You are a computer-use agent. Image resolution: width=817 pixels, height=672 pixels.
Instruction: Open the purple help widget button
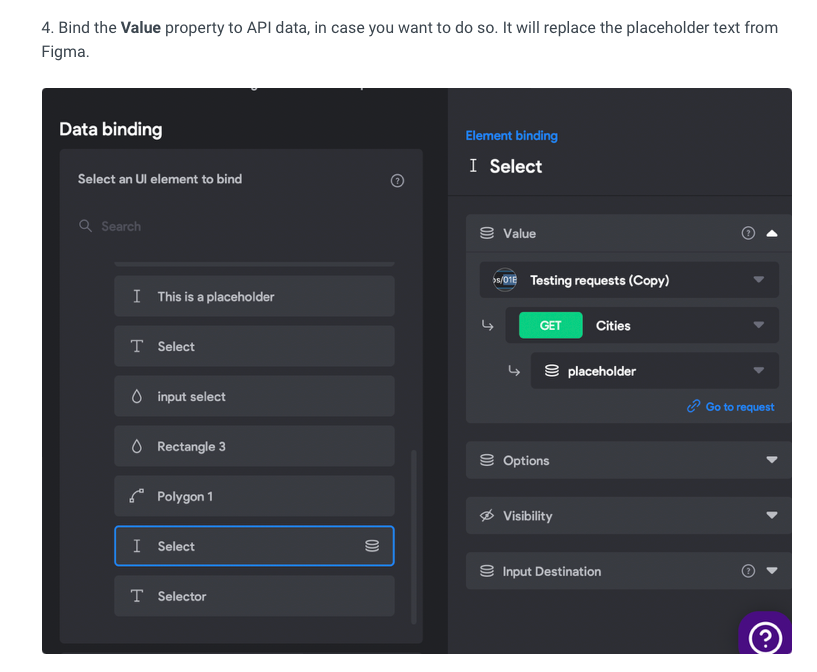pos(765,634)
